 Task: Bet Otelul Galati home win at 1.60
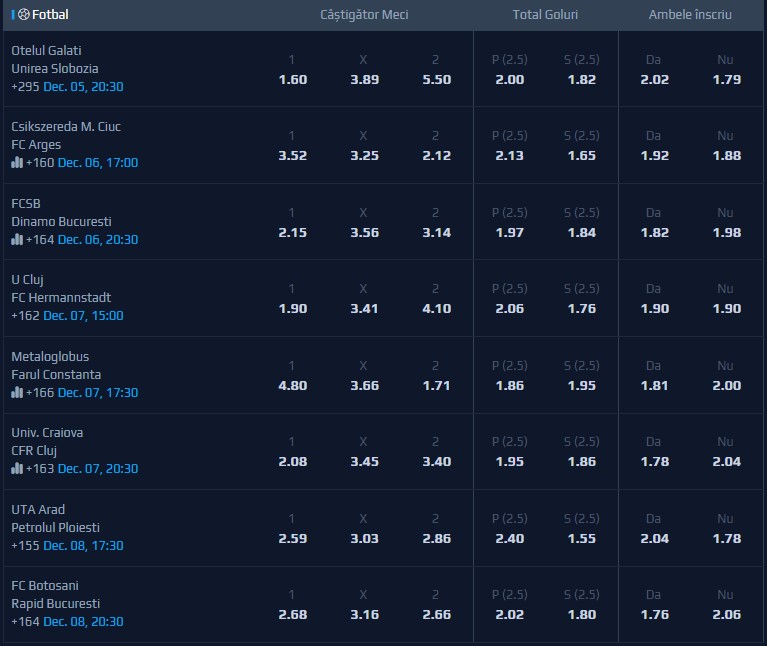[x=293, y=79]
